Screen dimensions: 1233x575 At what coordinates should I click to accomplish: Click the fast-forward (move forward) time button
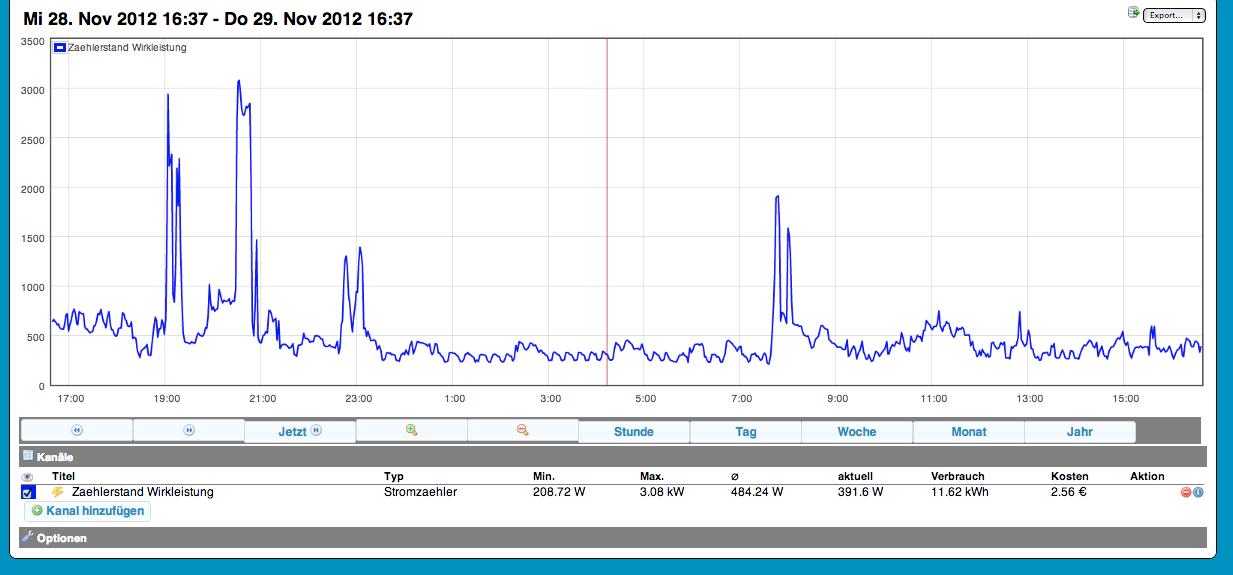189,431
